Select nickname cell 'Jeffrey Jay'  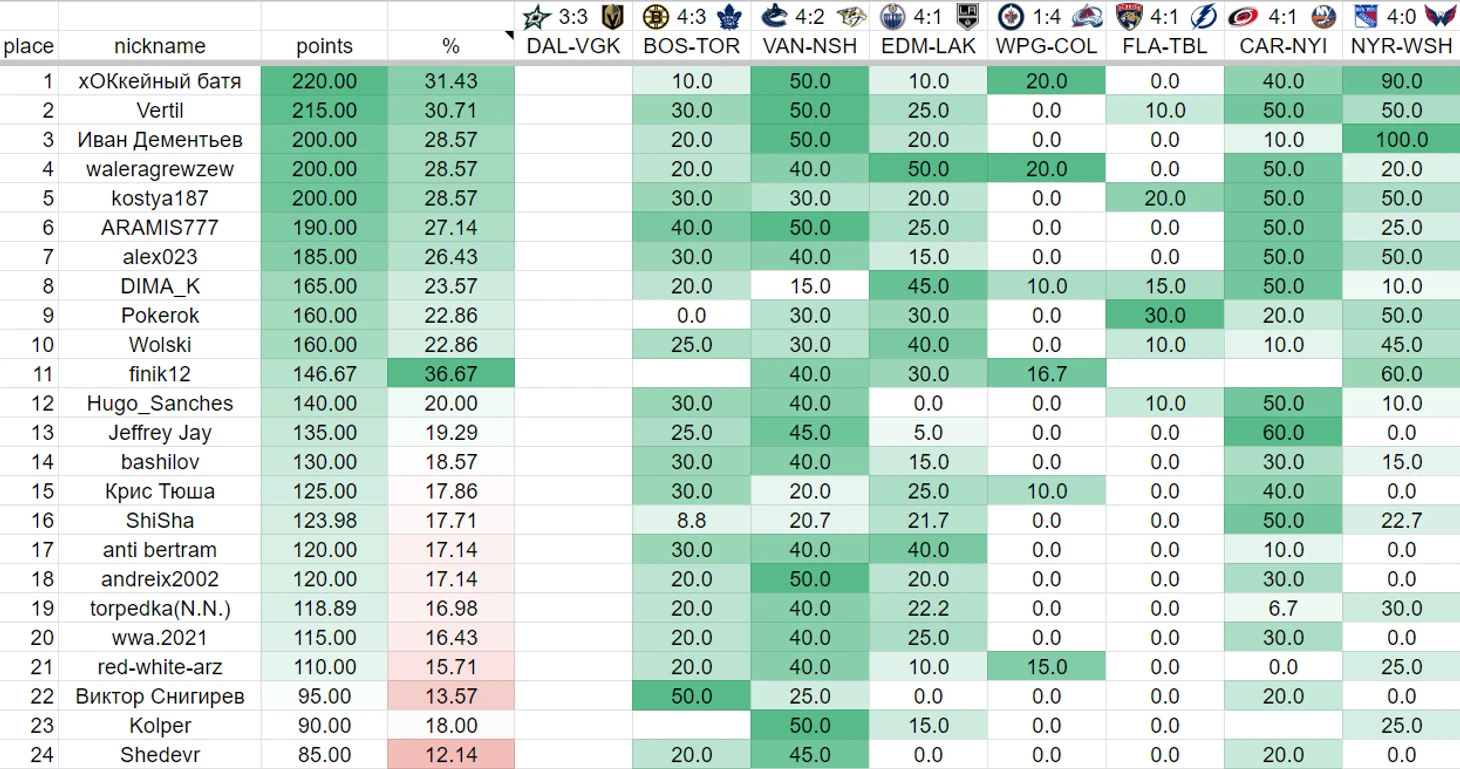[160, 433]
